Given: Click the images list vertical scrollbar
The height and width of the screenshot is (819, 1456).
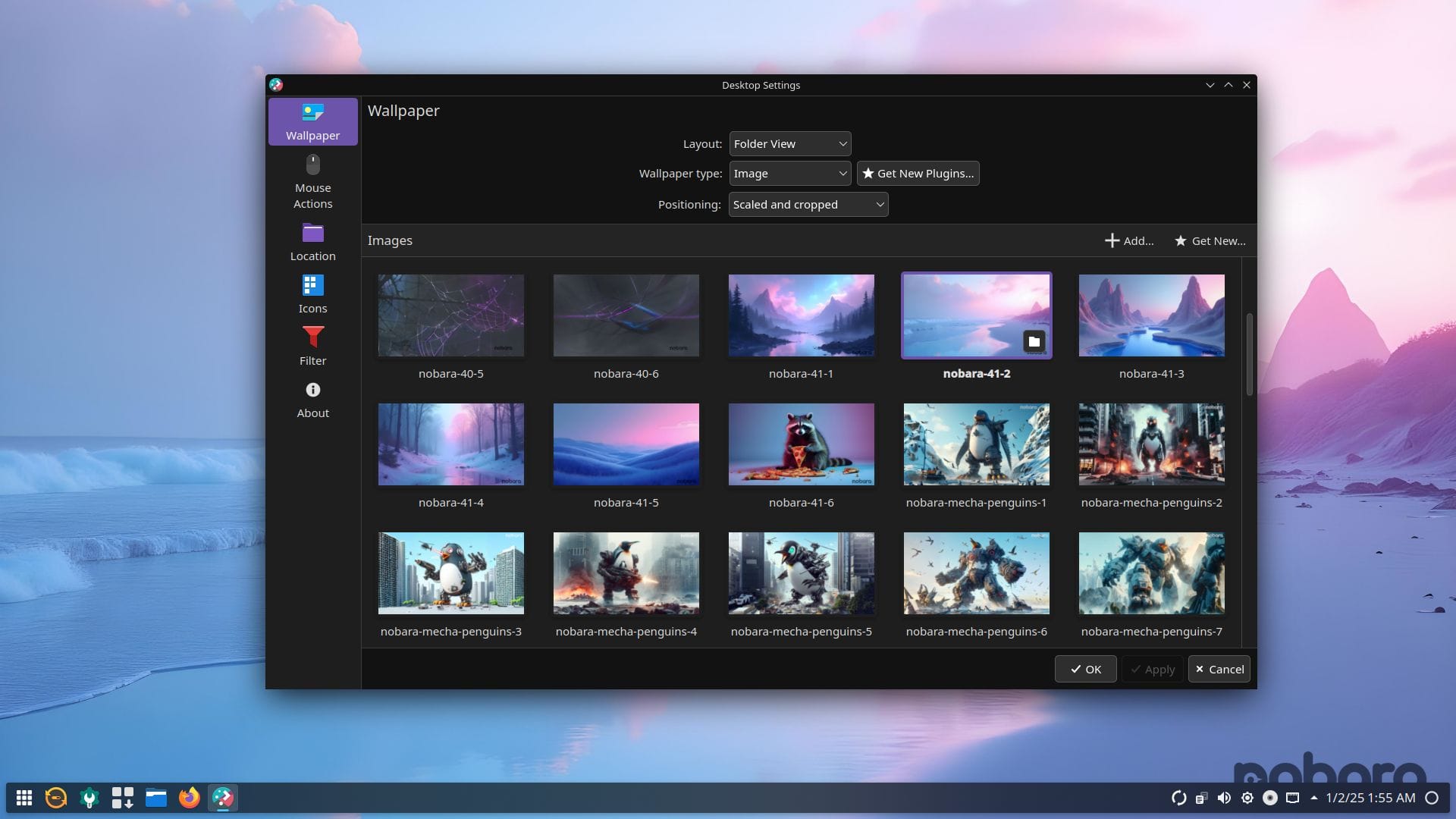Looking at the screenshot, I should tap(1249, 353).
